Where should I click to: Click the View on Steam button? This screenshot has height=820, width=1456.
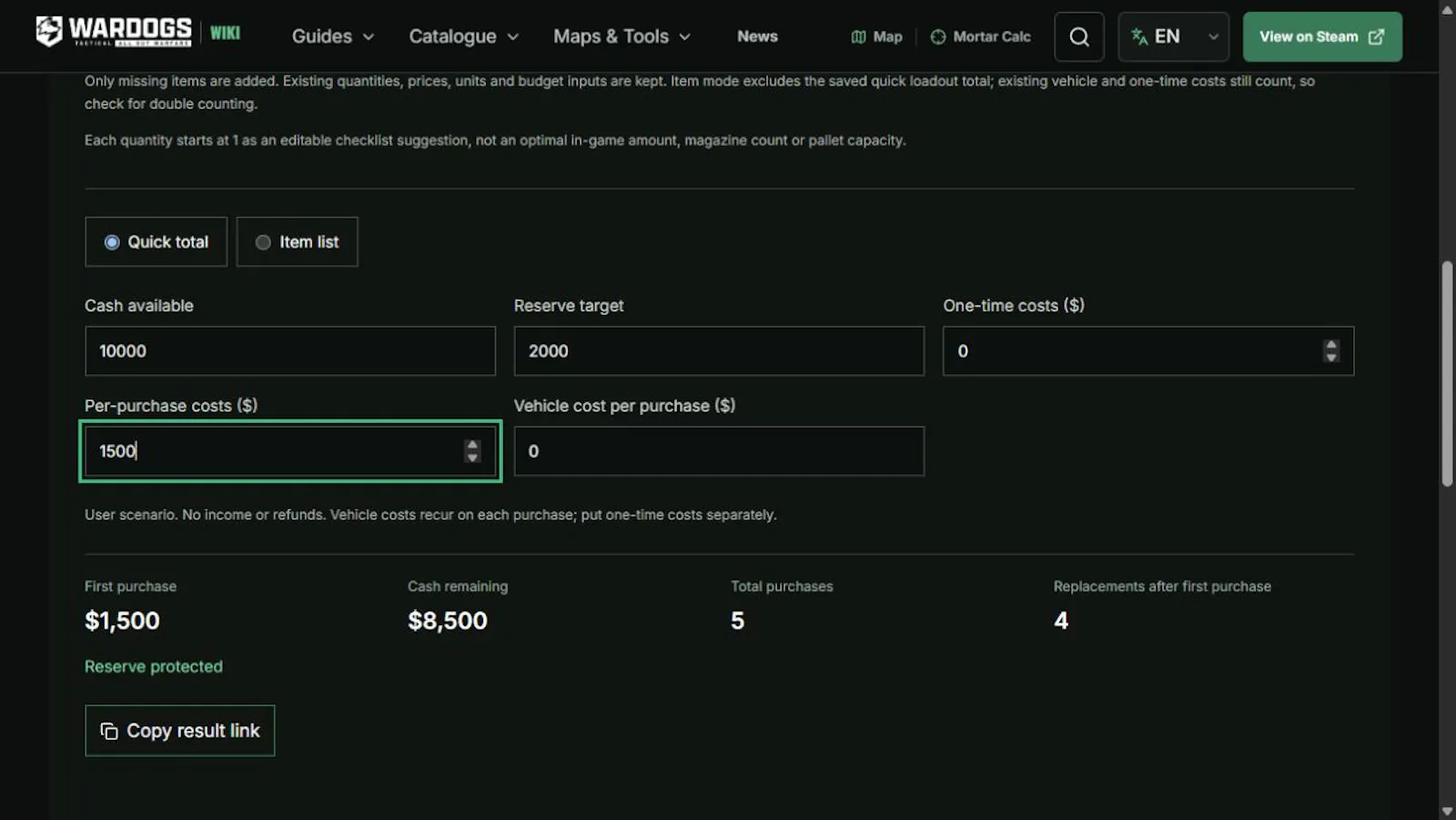(1322, 36)
